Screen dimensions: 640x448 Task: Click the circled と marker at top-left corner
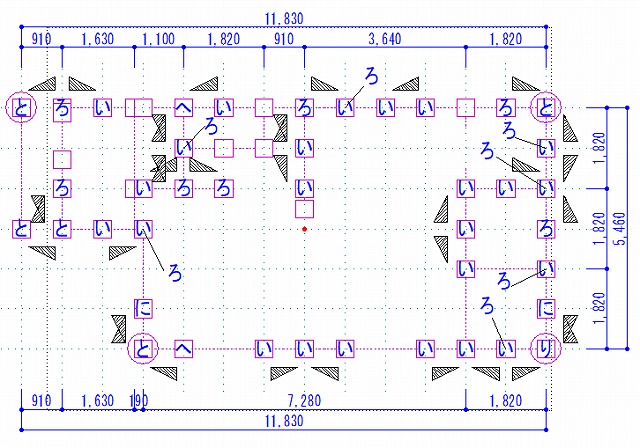[x=20, y=107]
